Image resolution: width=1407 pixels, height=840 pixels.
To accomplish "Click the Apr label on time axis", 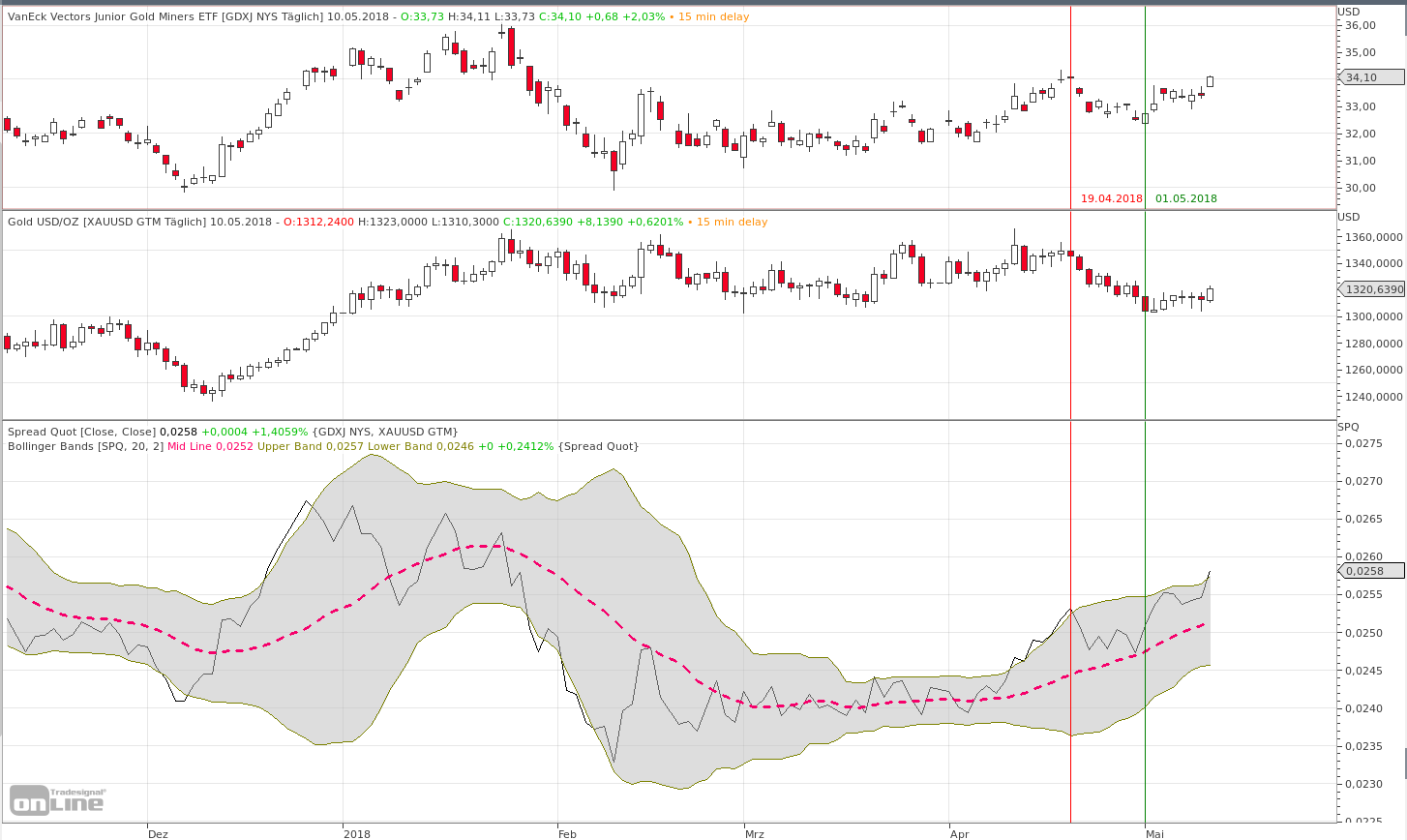I will (x=959, y=833).
